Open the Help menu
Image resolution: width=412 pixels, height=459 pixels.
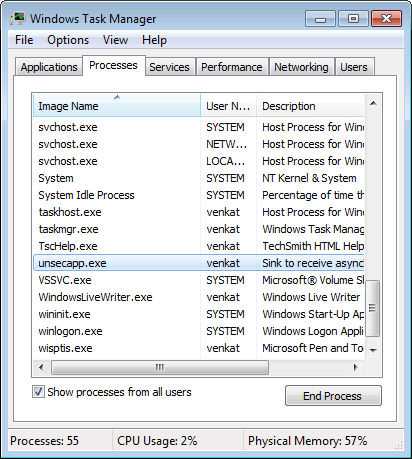[x=154, y=40]
